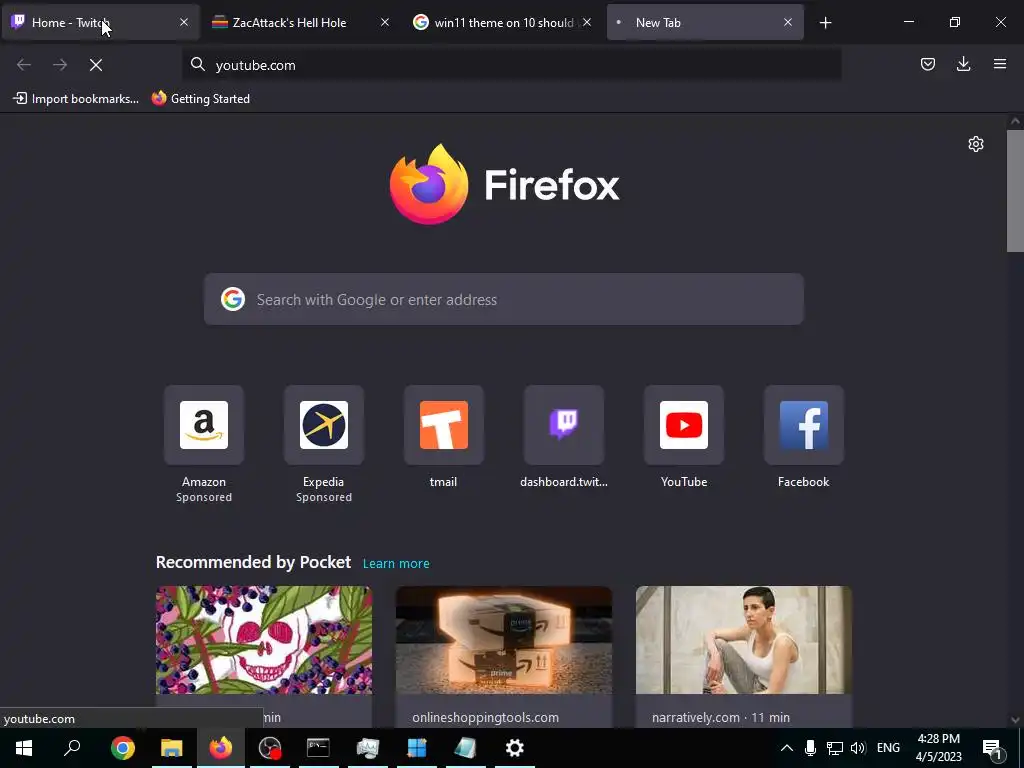
Task: Open the Downloads panel icon
Action: click(x=963, y=64)
